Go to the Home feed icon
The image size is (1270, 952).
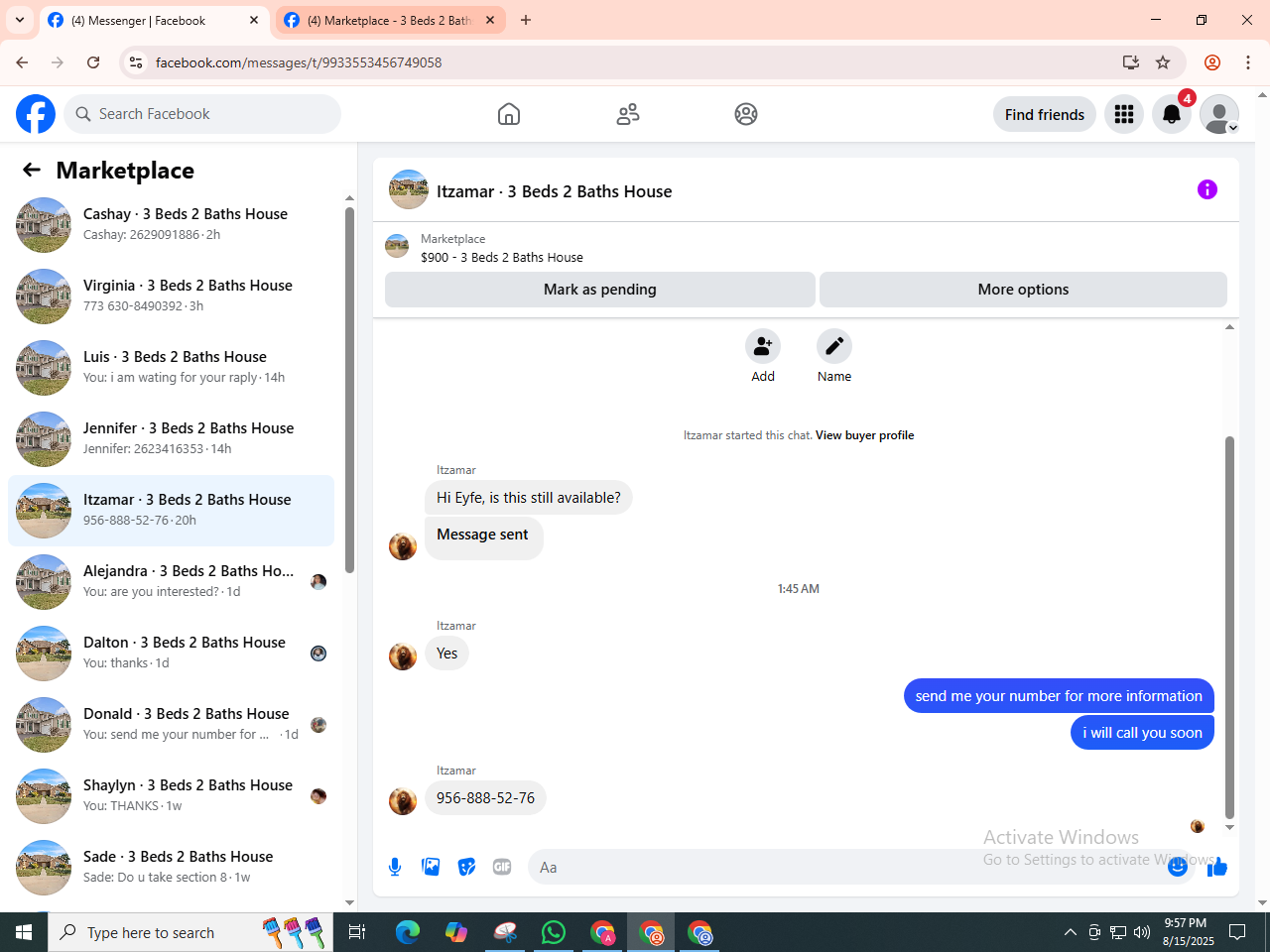509,114
